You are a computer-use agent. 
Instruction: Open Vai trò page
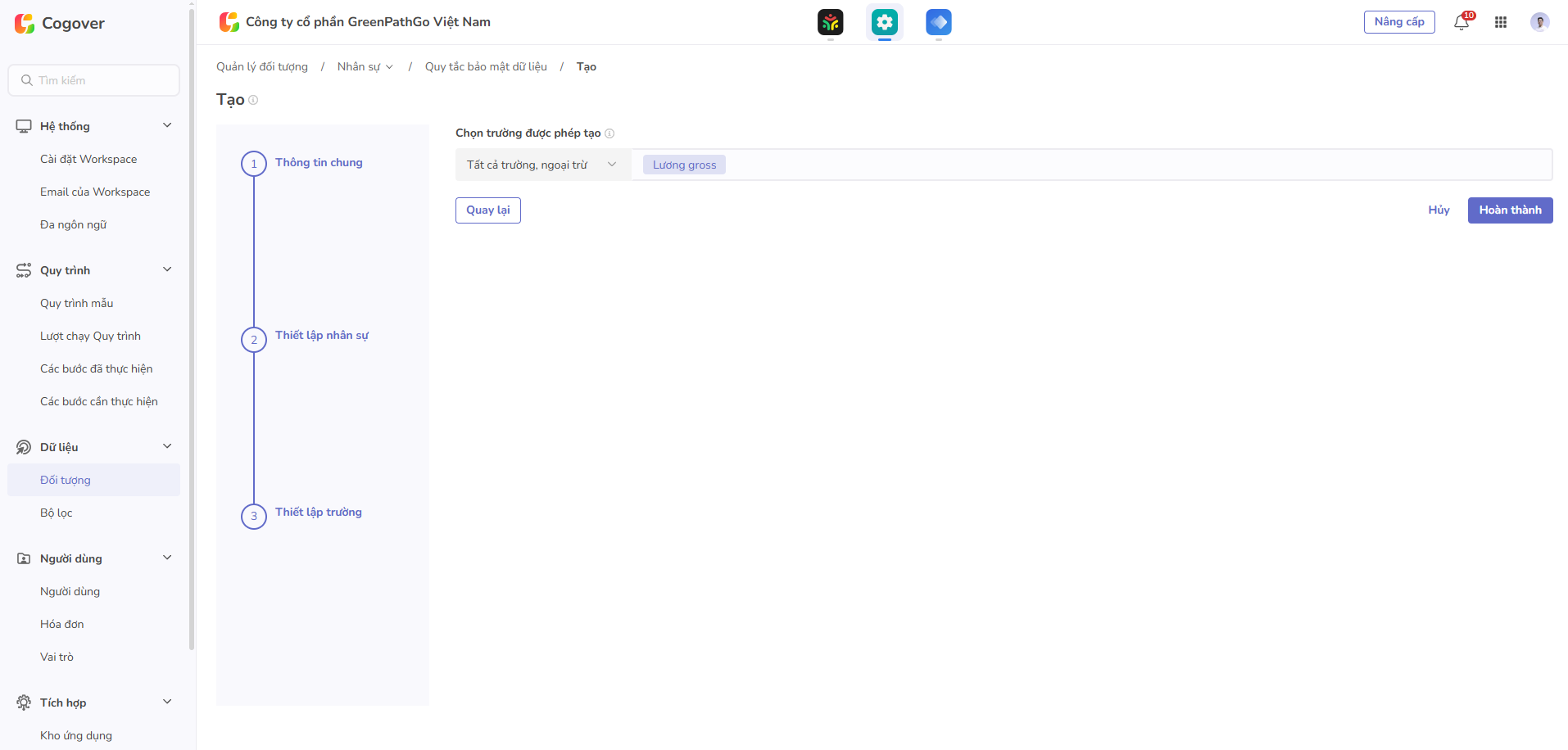tap(57, 657)
